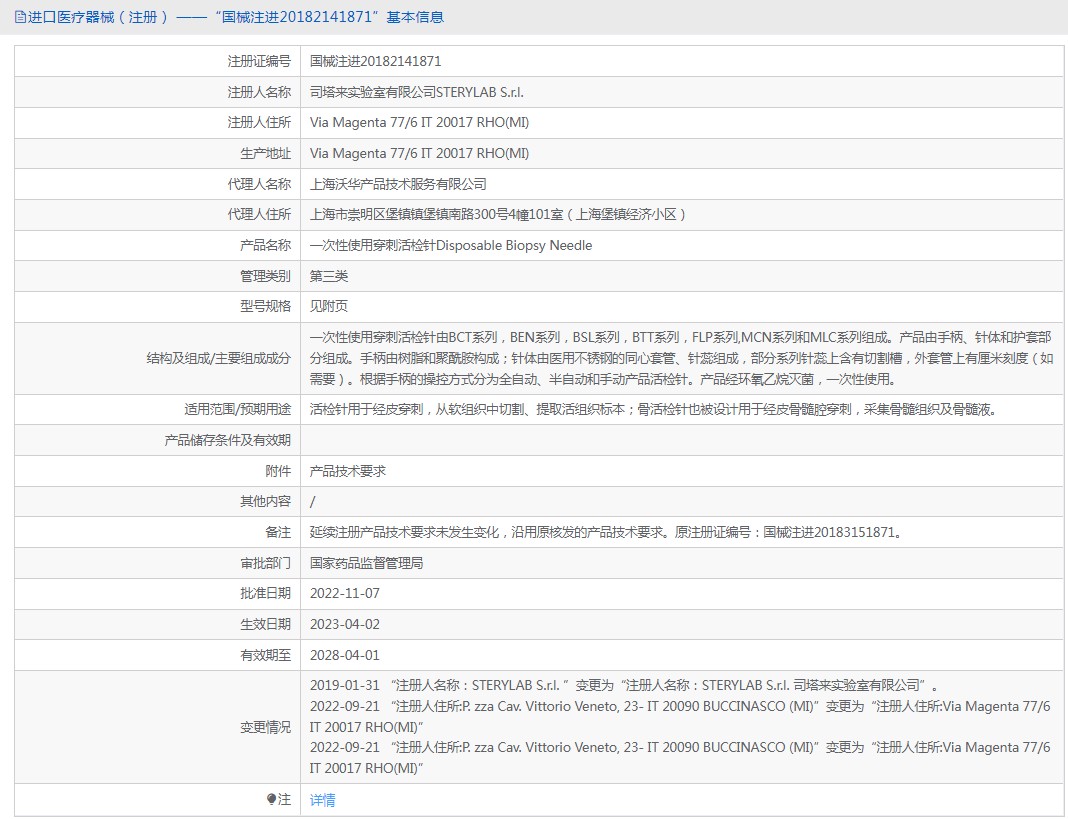Select 2019-01-31 change record line

(624, 685)
